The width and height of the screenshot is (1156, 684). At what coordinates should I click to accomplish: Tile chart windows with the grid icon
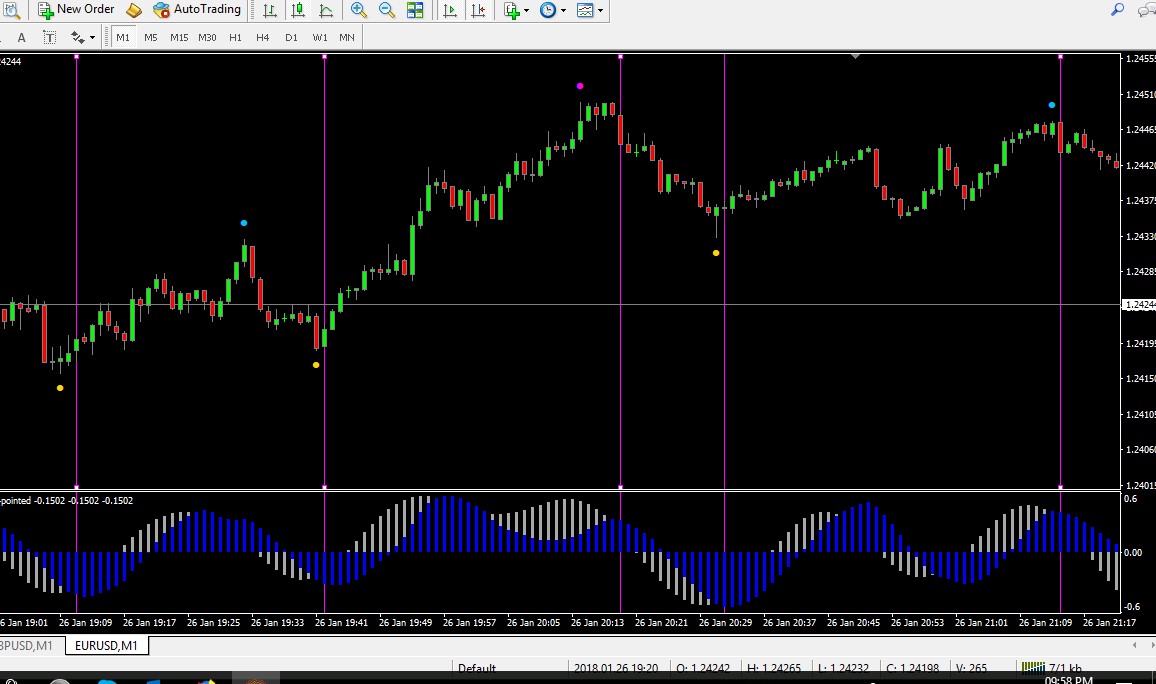415,10
